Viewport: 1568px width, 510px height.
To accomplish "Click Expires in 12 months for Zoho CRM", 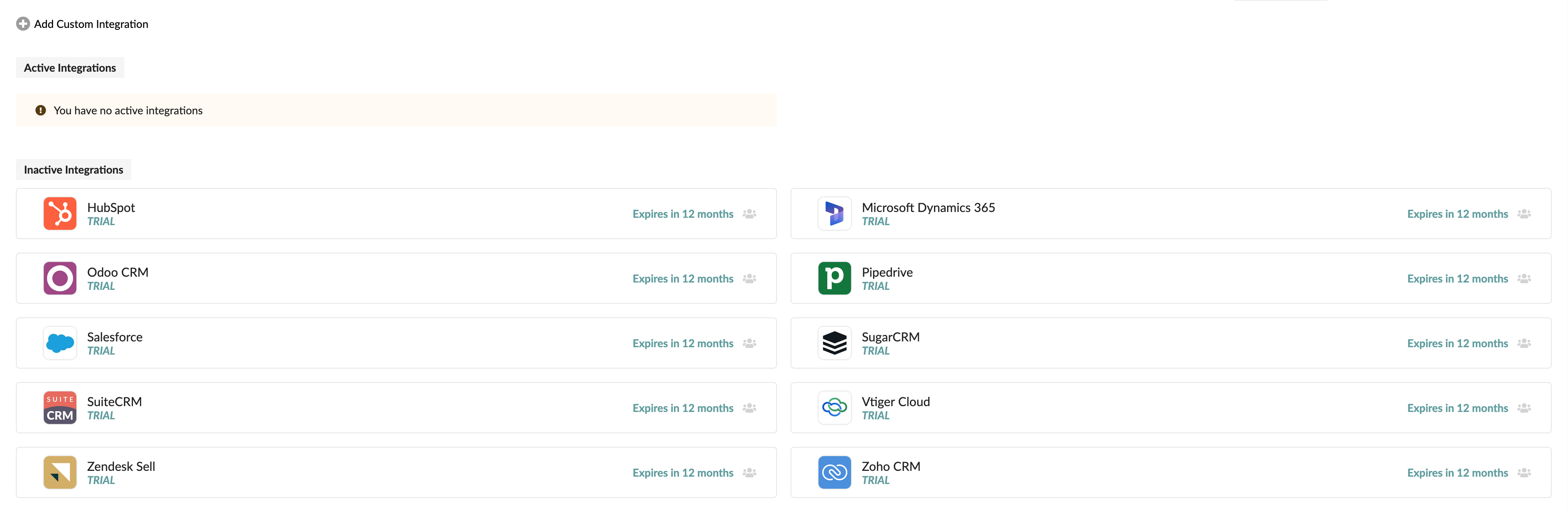I will pos(1457,473).
